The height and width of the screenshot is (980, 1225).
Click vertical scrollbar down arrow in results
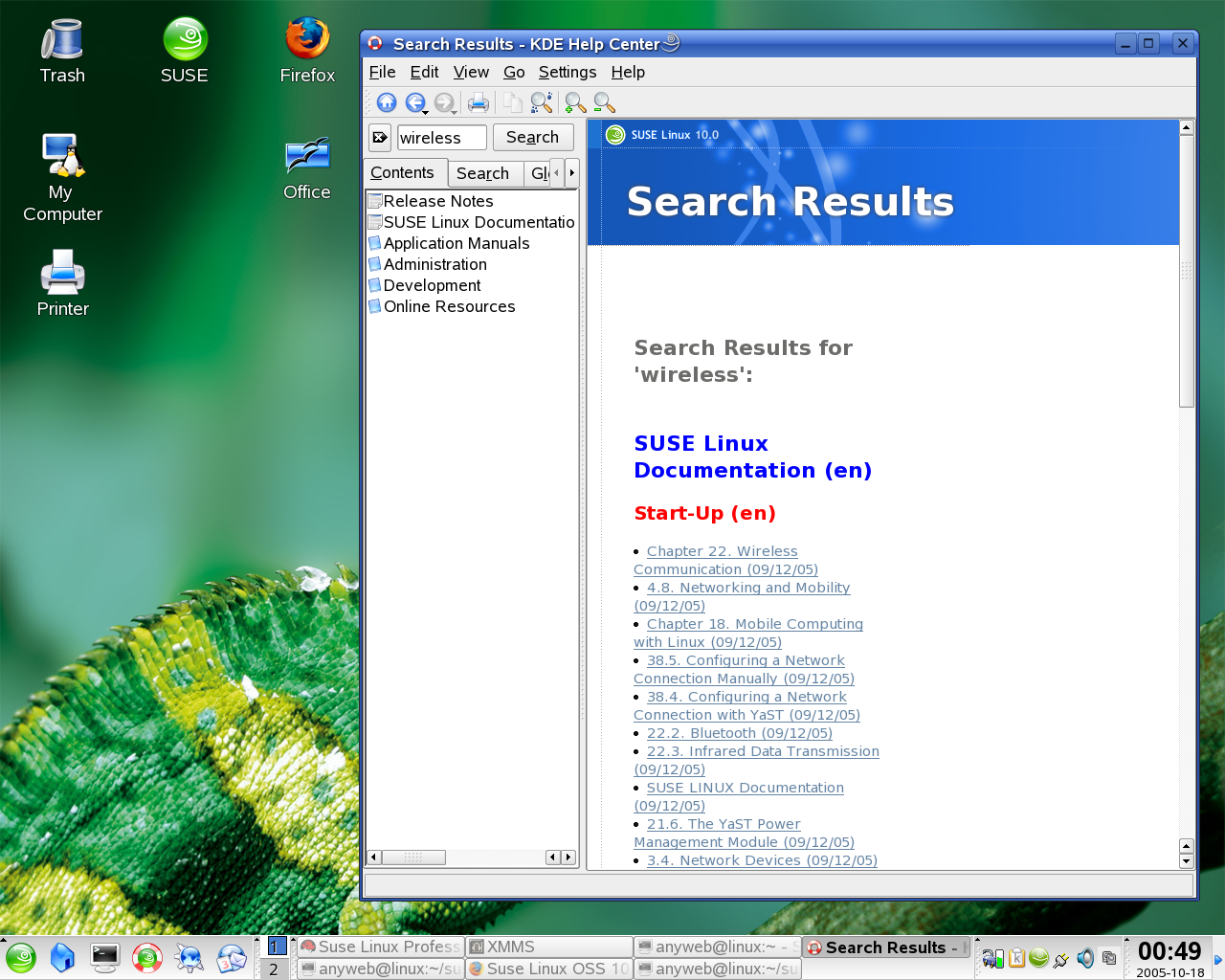1187,861
